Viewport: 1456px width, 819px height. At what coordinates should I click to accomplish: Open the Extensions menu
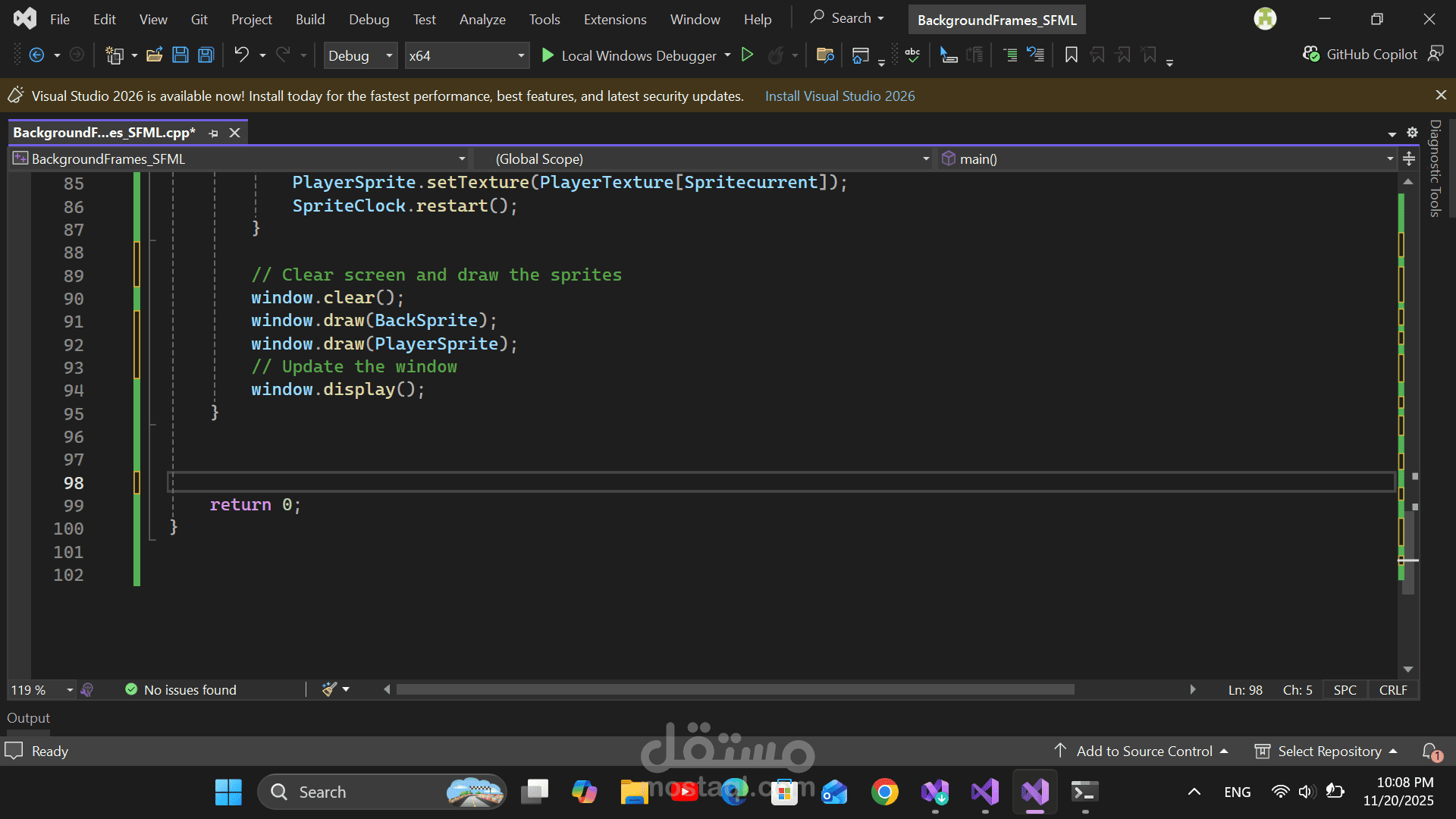(x=614, y=20)
